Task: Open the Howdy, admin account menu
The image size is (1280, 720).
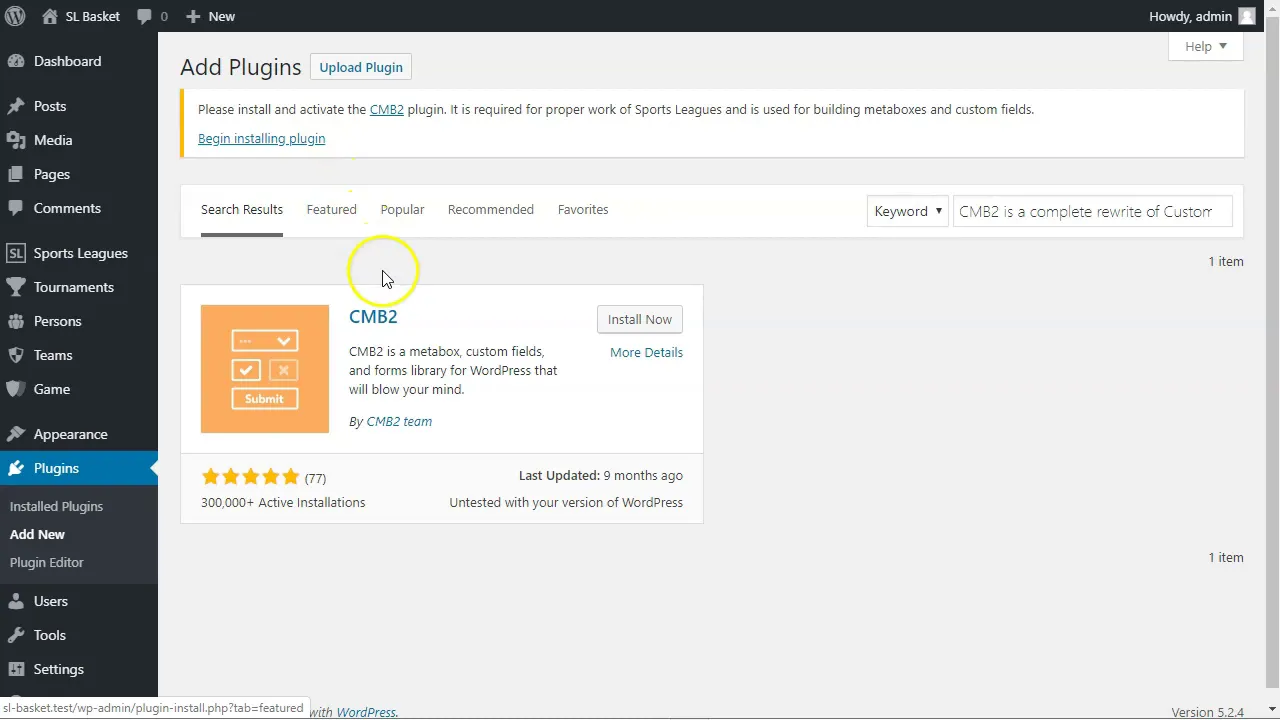Action: coord(1202,16)
